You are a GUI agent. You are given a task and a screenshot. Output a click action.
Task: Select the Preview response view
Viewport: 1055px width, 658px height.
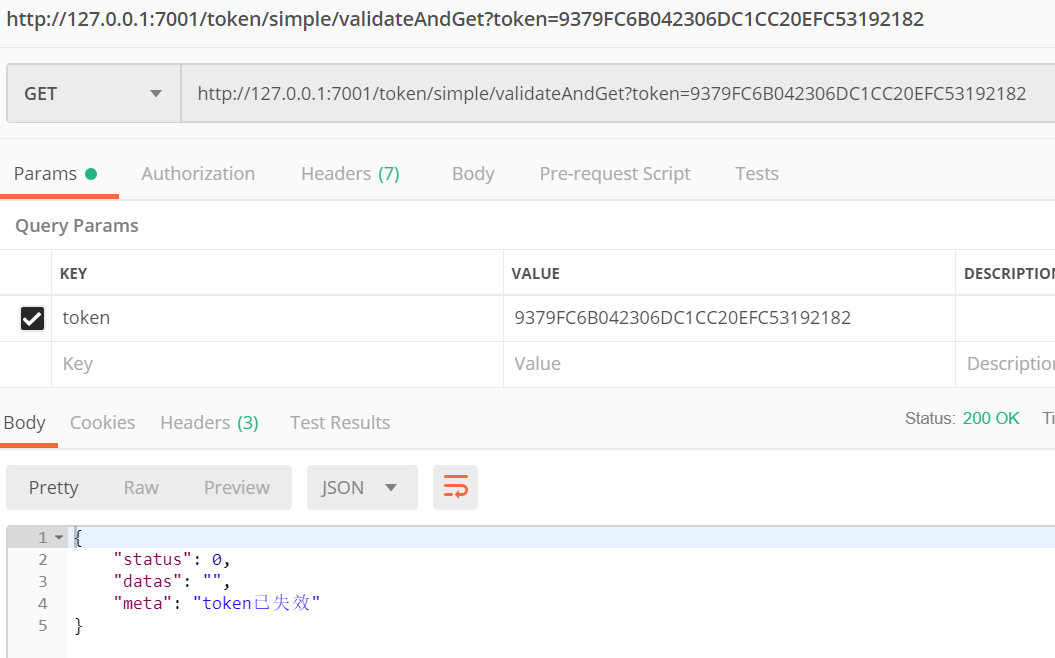[236, 487]
